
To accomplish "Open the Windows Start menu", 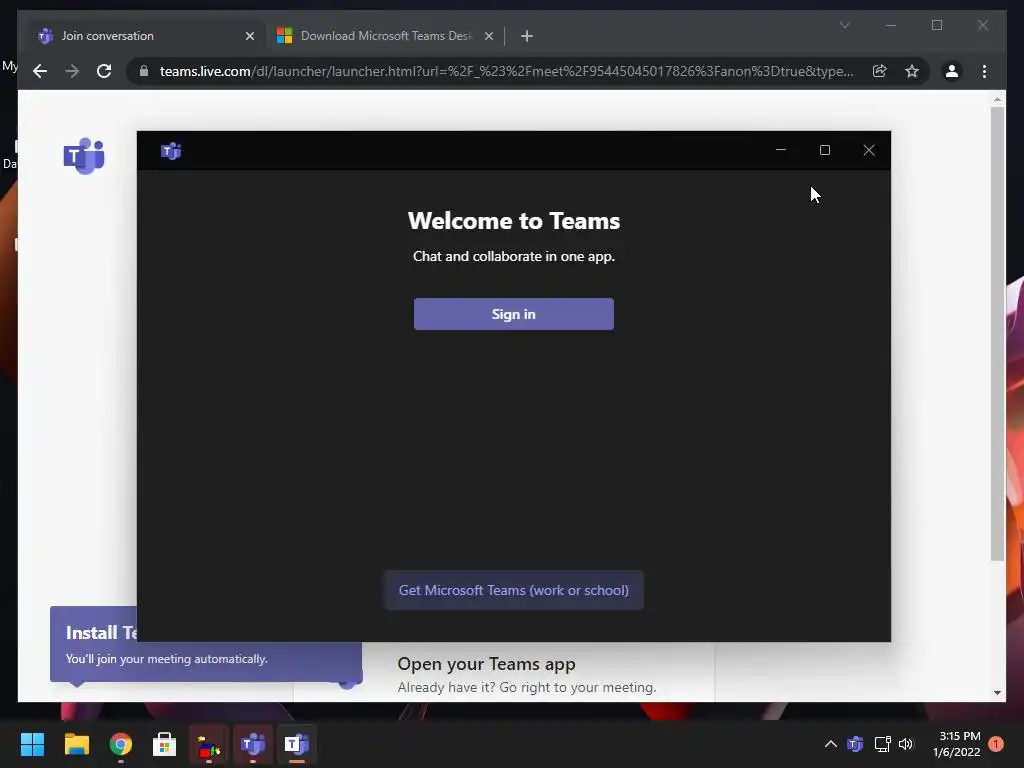I will point(32,744).
